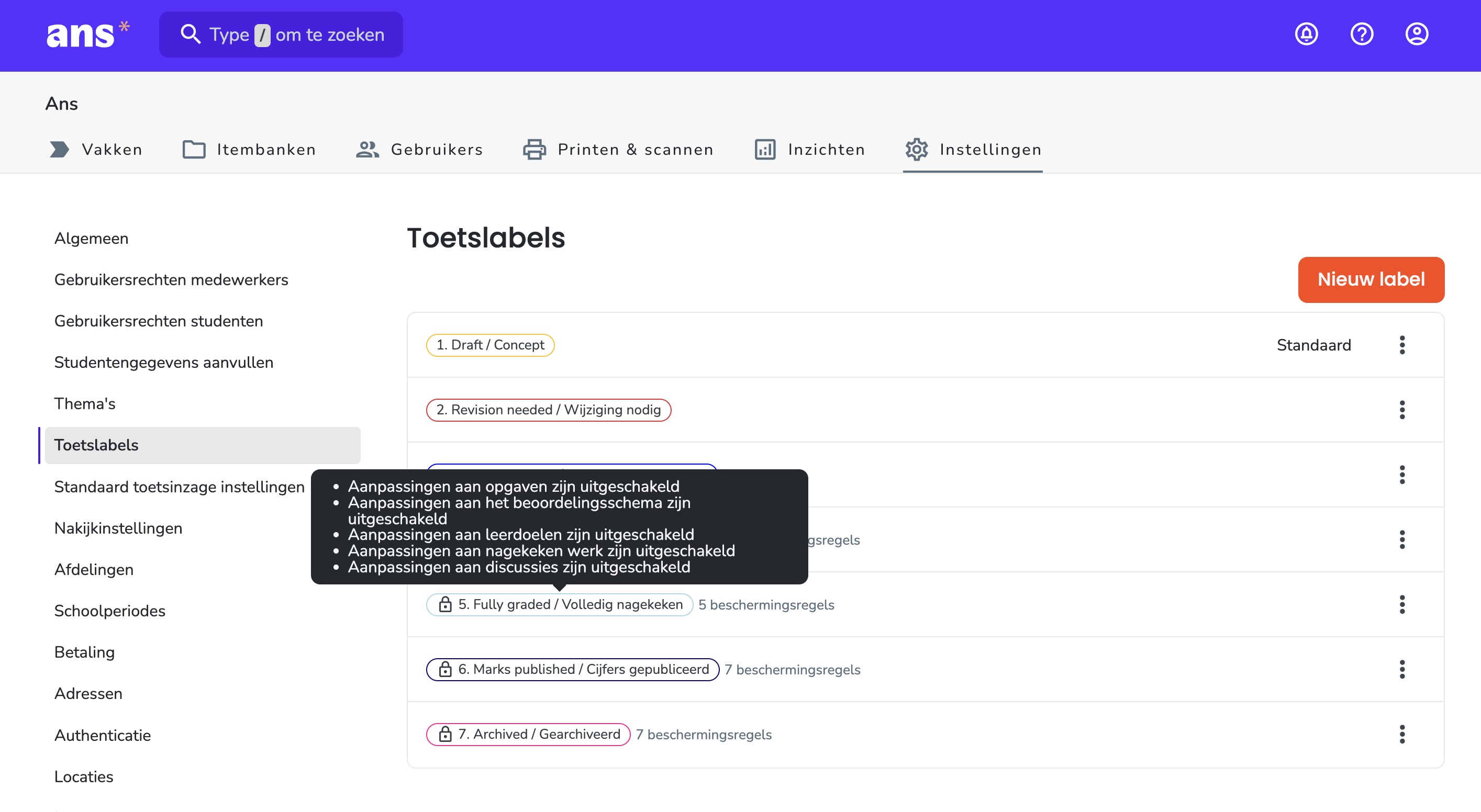Click the Inzichten chart icon
Screen dimensions: 1481x812
click(x=765, y=150)
